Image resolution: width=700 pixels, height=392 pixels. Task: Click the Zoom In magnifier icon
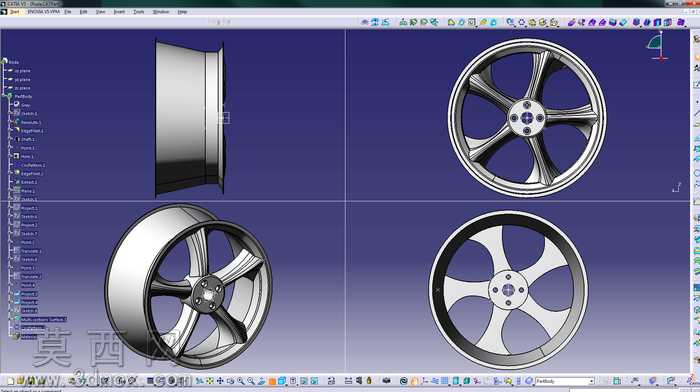241,381
